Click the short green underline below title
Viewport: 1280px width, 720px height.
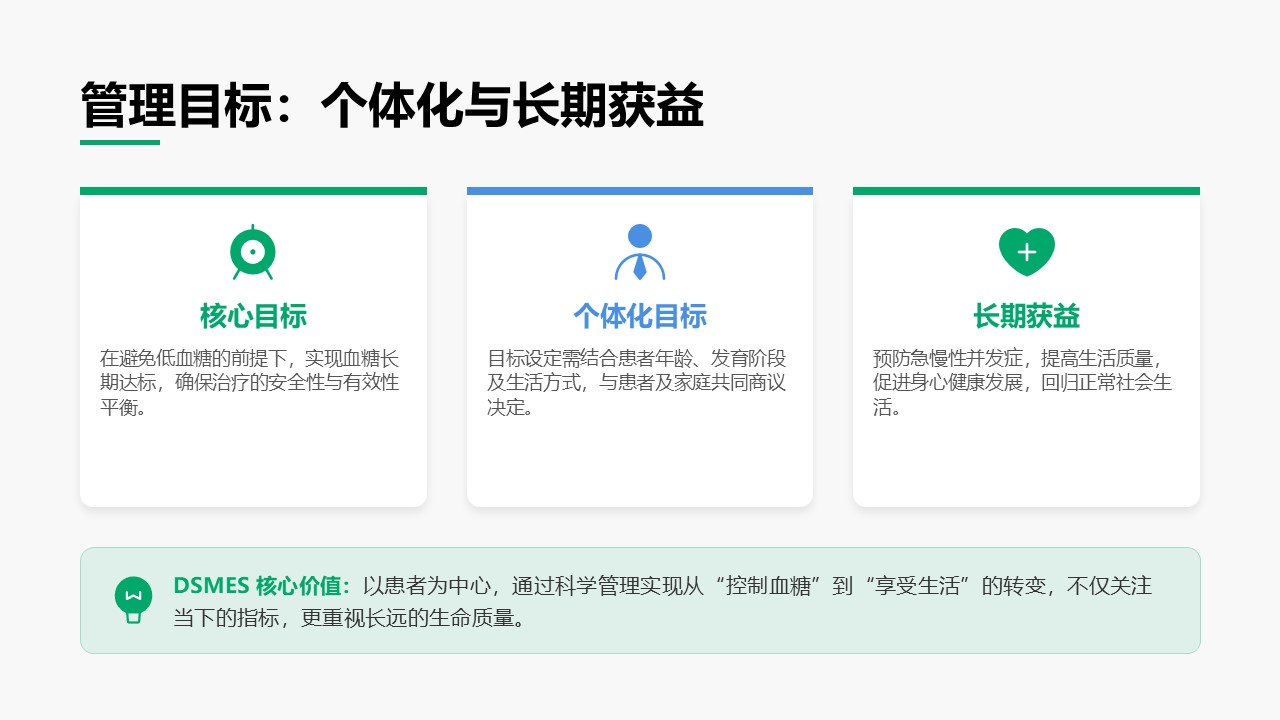120,142
